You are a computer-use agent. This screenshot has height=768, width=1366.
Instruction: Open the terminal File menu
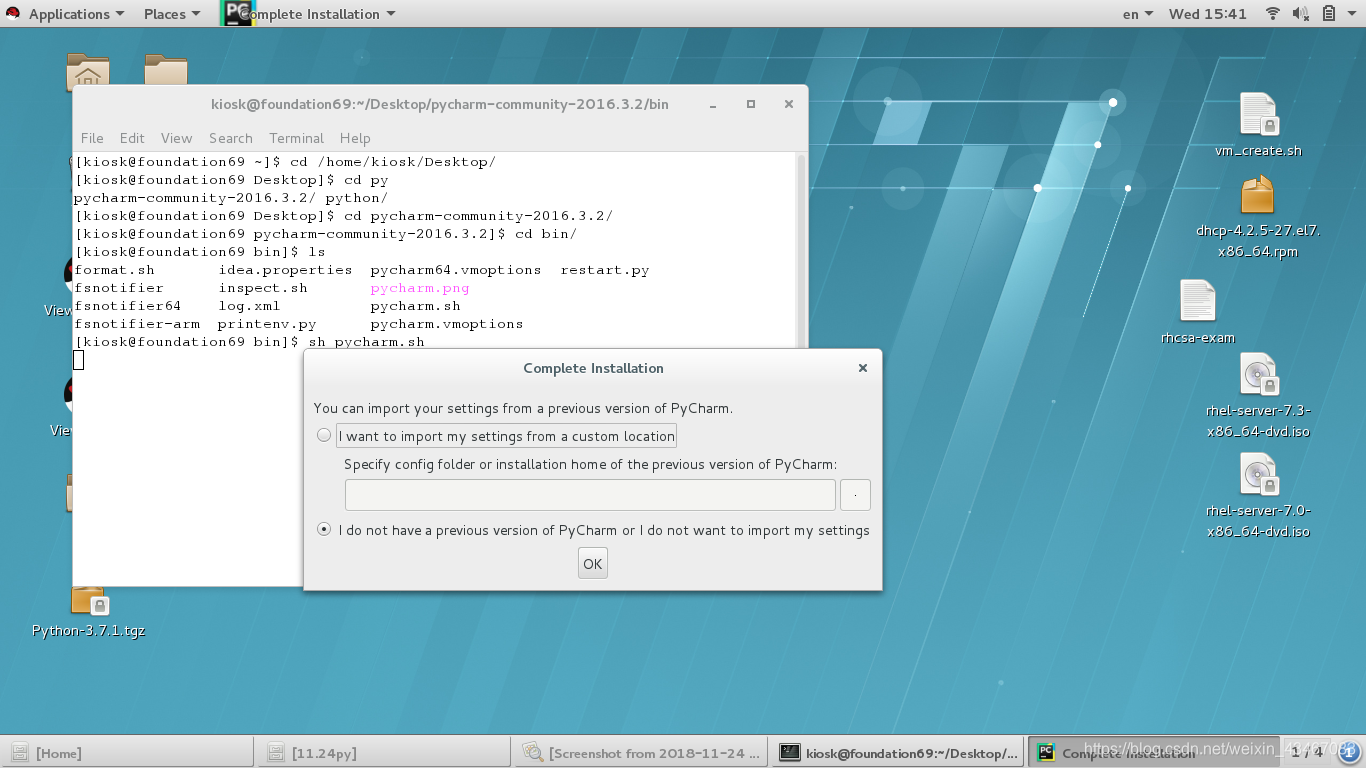pyautogui.click(x=92, y=138)
